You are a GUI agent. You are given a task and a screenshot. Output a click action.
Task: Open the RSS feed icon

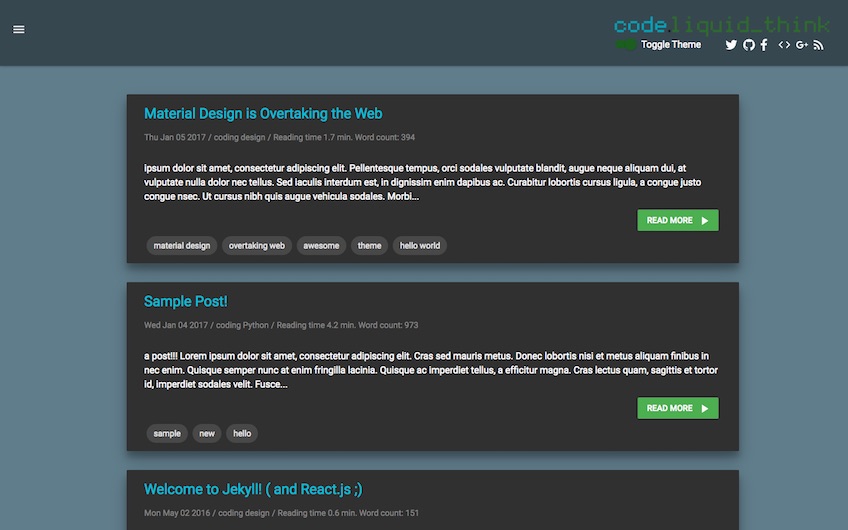(818, 45)
